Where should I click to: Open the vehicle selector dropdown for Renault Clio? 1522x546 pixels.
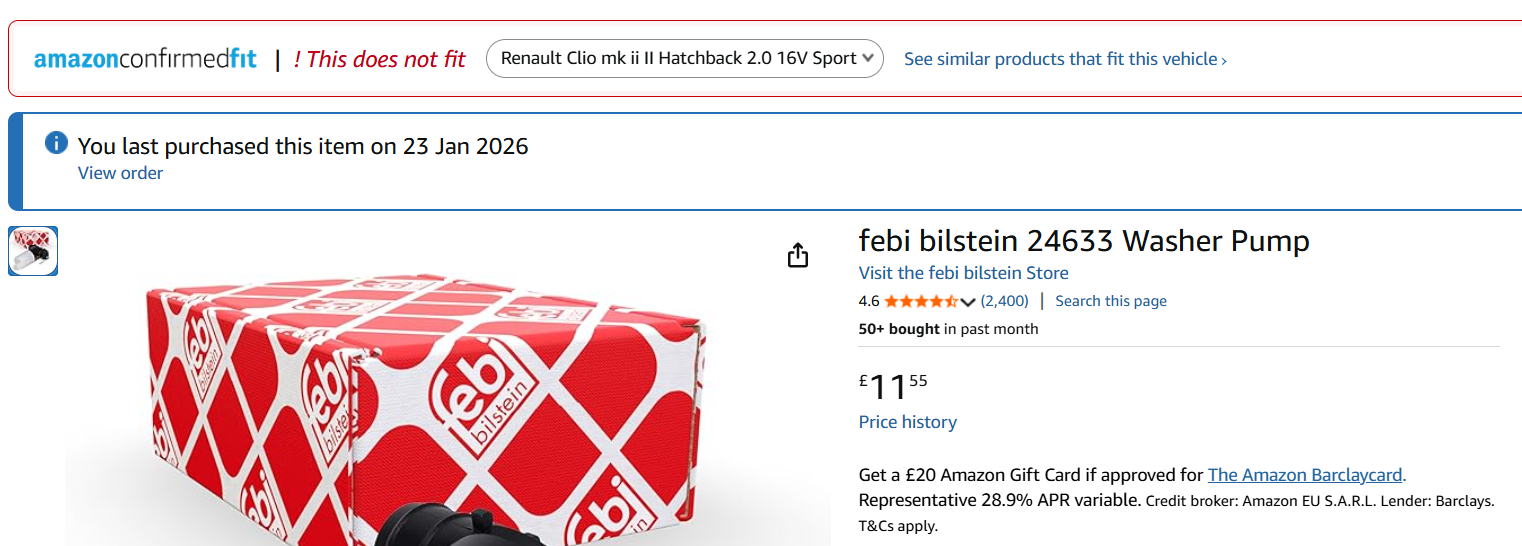point(684,58)
